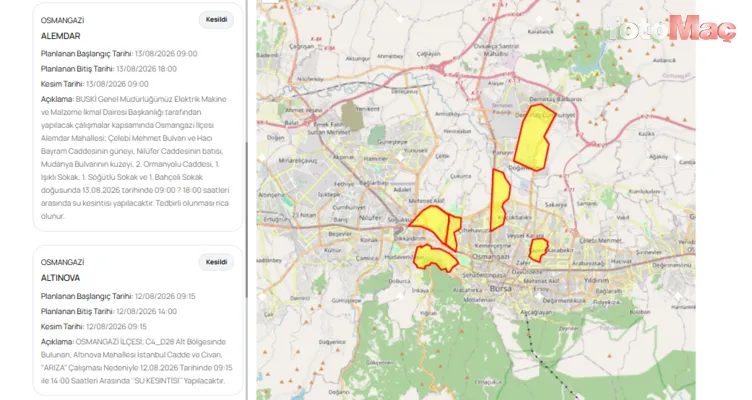Click the Bağlaraltı map label
The width and height of the screenshot is (752, 400).
click(609, 291)
